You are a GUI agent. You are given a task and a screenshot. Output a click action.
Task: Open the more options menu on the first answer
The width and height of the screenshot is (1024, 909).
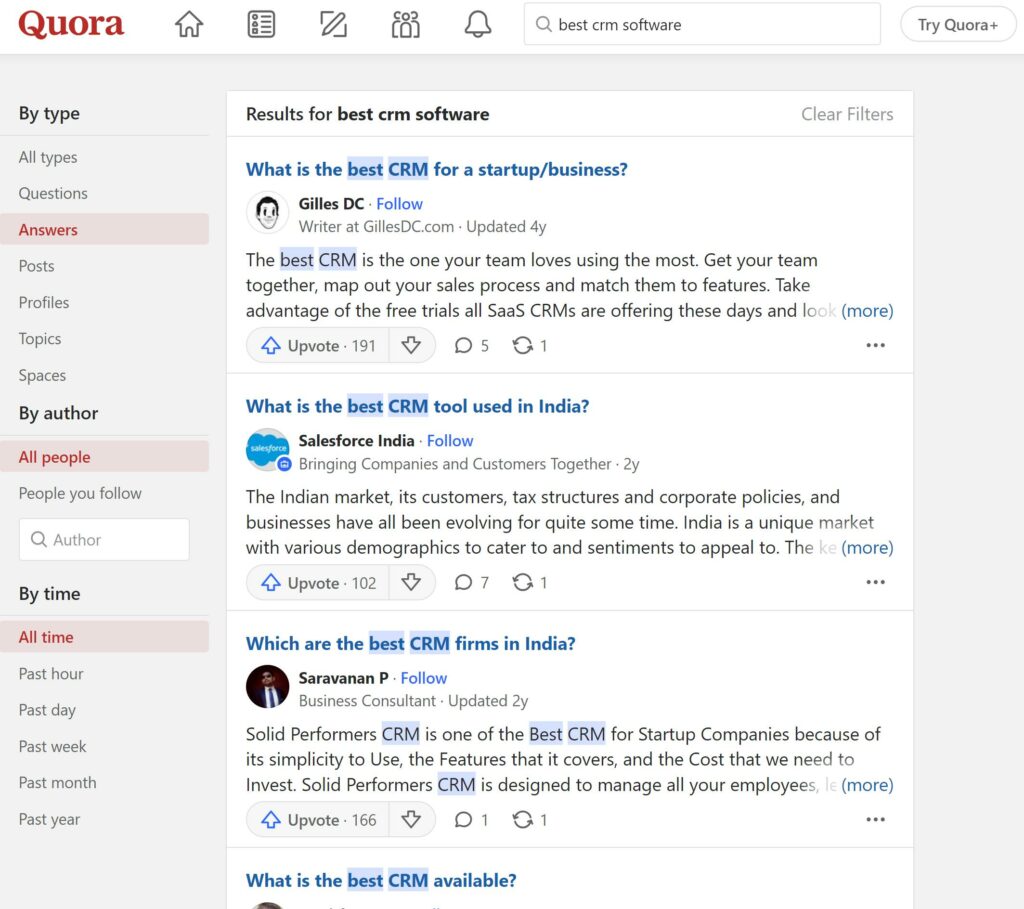pos(875,345)
